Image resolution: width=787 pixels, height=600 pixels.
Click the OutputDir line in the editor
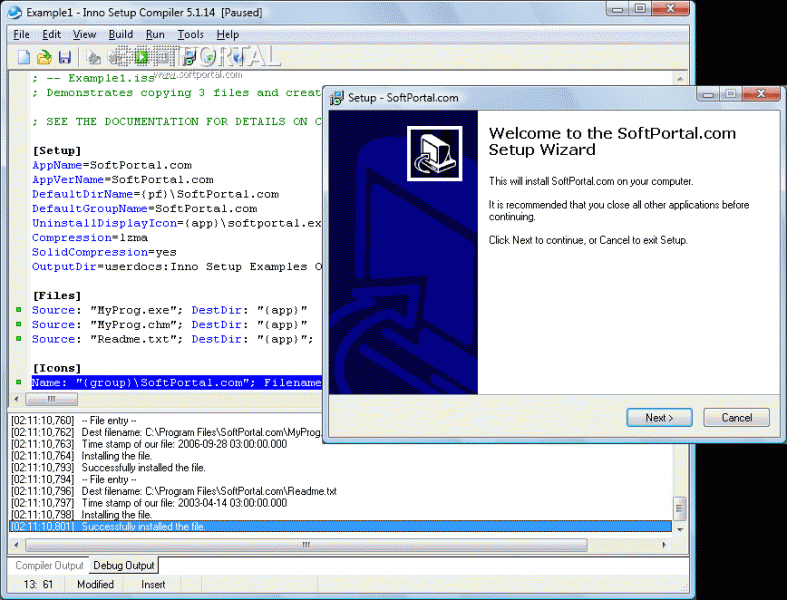pos(177,267)
